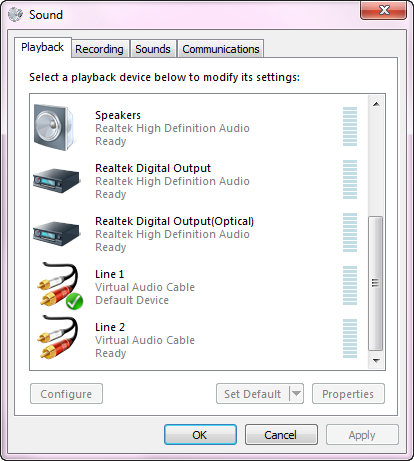Image resolution: width=414 pixels, height=461 pixels.
Task: Click the Realtek Digital Output receiver icon
Action: (x=57, y=181)
